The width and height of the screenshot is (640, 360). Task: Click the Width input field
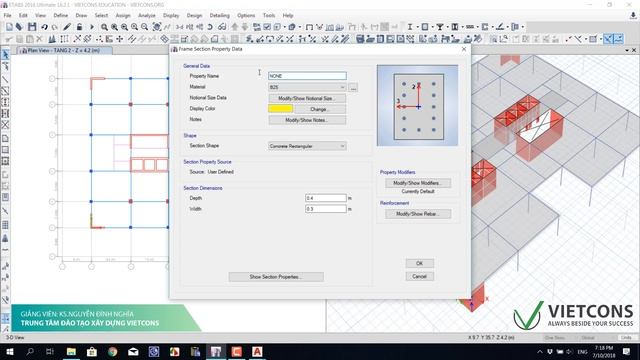pyautogui.click(x=326, y=209)
